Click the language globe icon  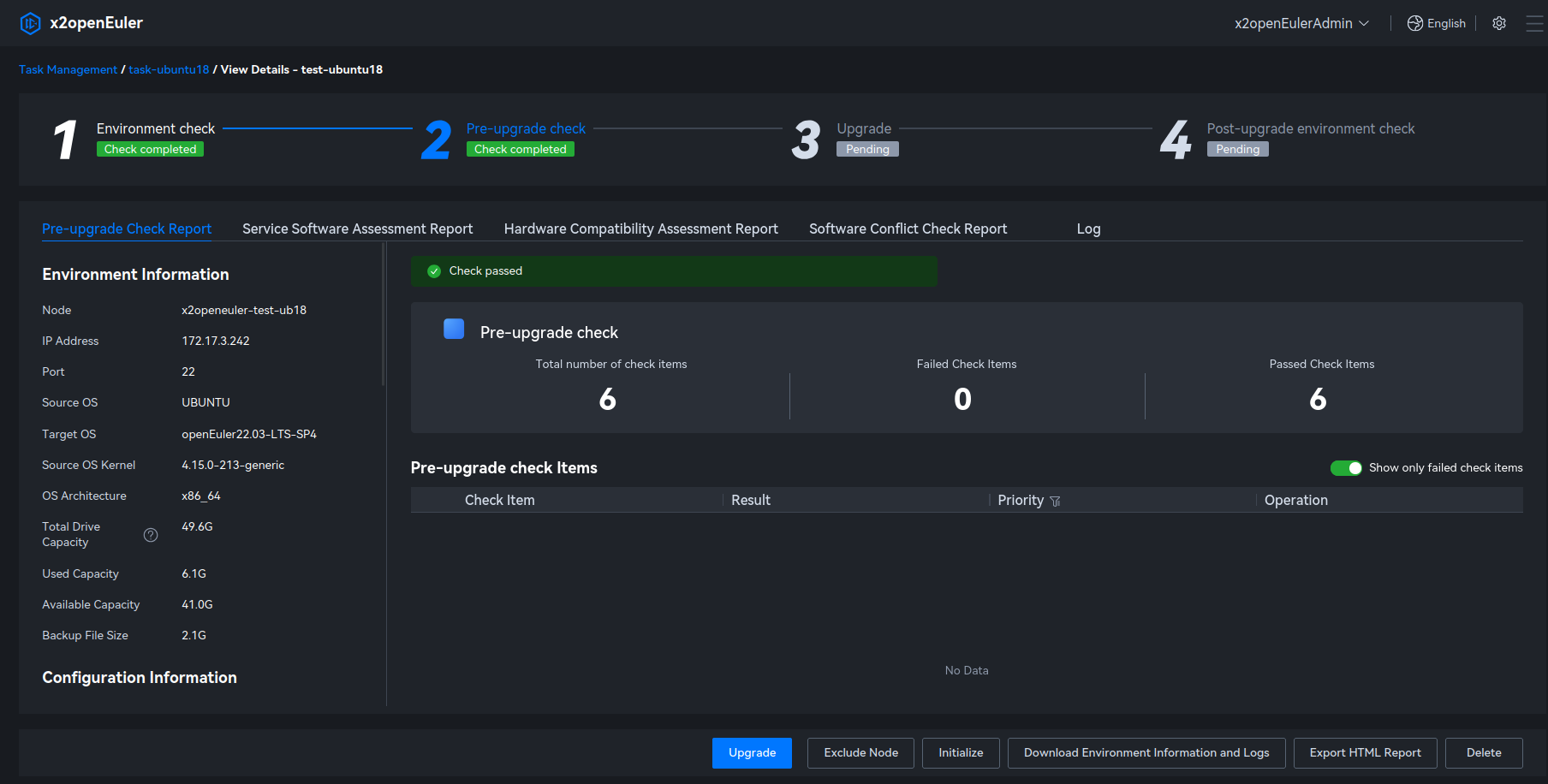coord(1415,23)
